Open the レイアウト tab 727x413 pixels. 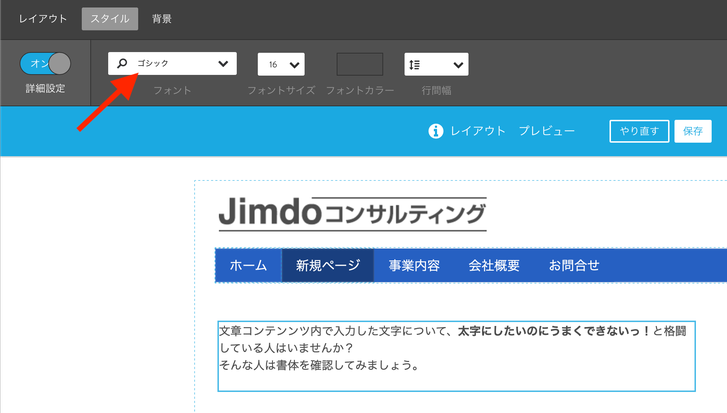pyautogui.click(x=43, y=19)
